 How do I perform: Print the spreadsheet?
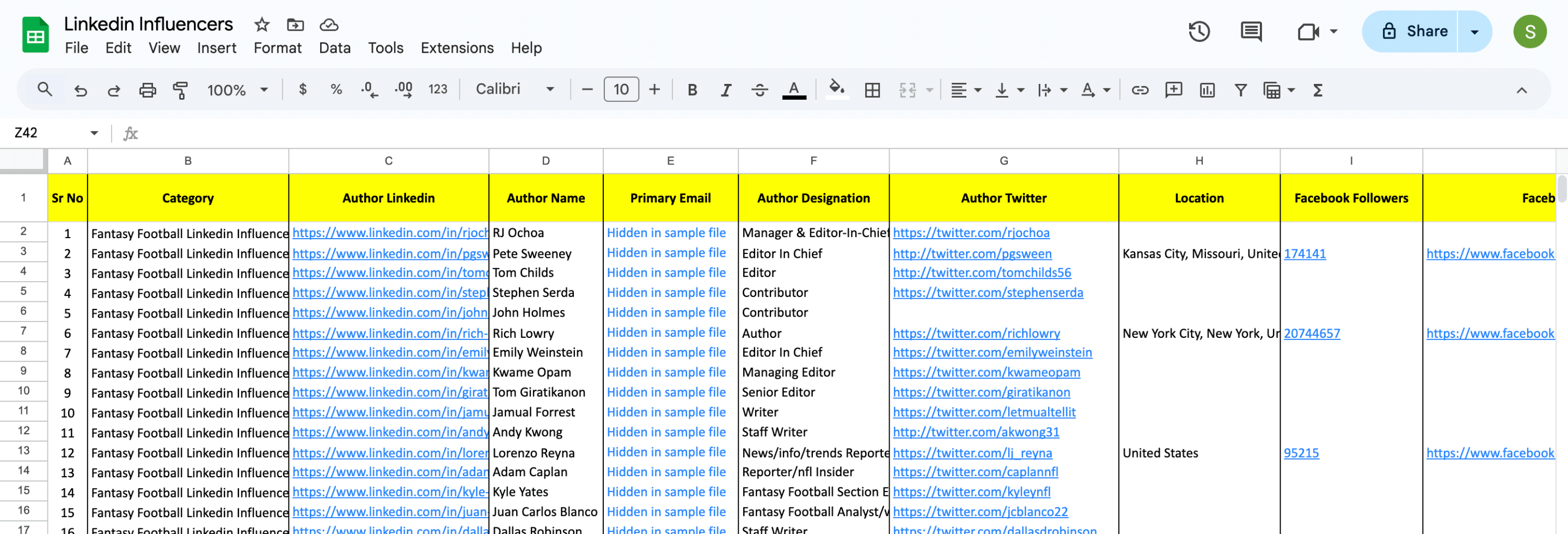tap(148, 90)
